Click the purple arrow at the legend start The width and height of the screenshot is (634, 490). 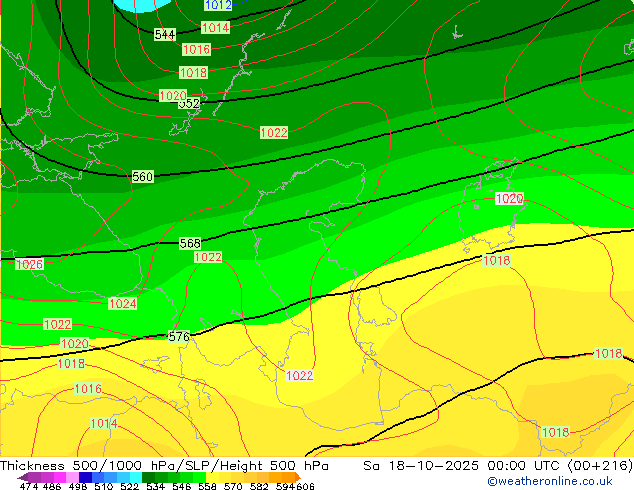tap(22, 477)
